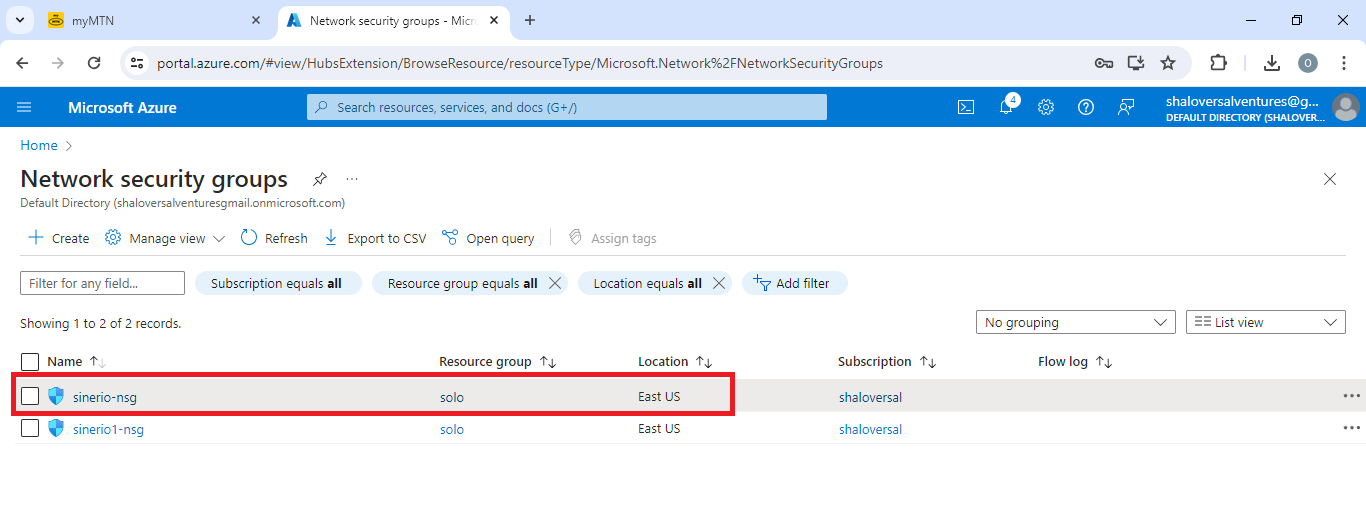
Task: Reload the browser page
Action: coord(94,63)
